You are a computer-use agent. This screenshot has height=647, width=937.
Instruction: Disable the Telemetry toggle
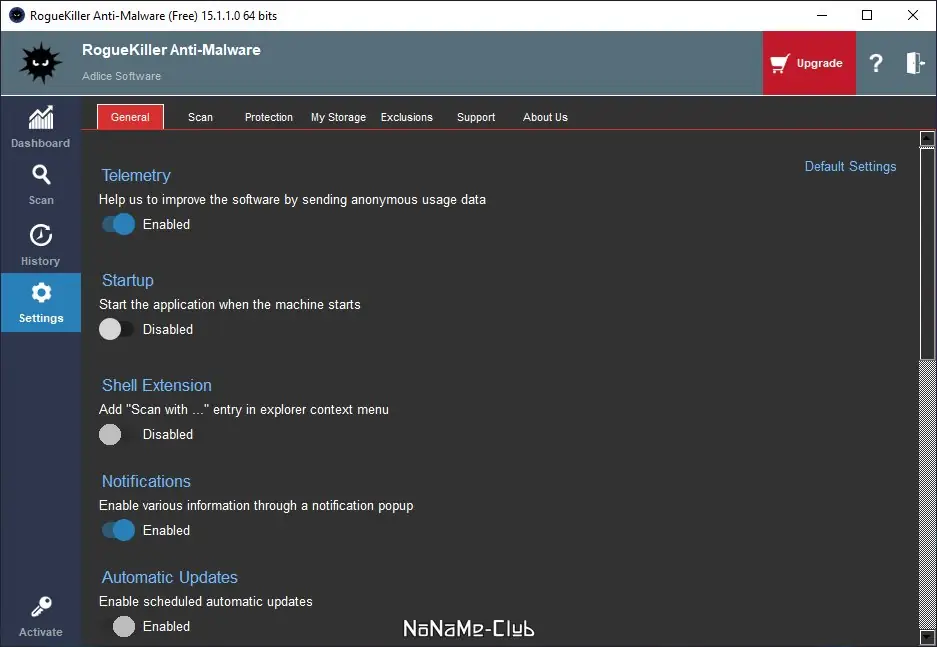(x=118, y=224)
